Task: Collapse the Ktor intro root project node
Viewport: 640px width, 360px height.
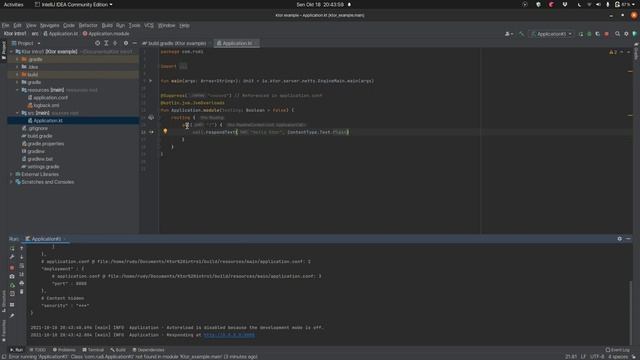Action: coord(11,52)
